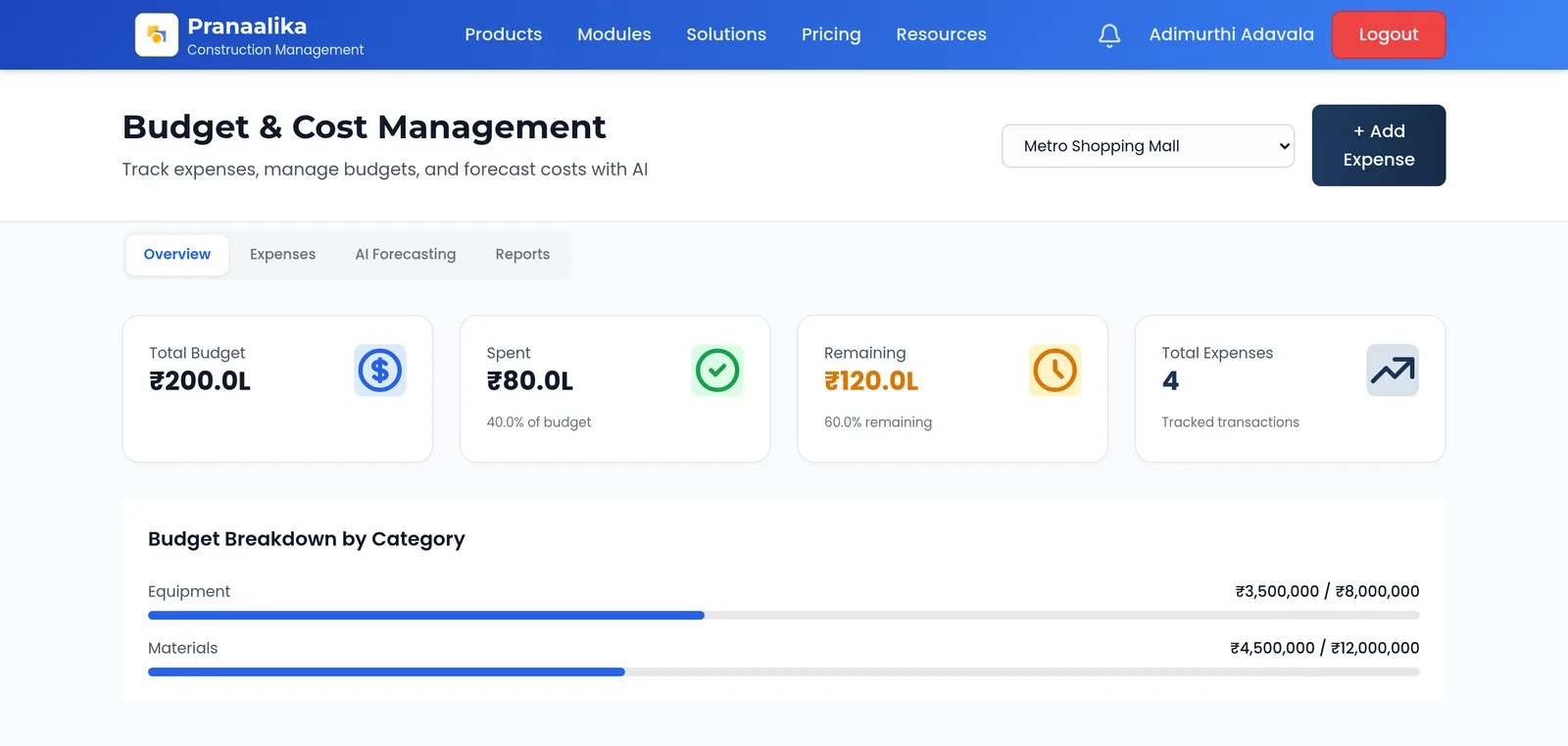Go to the Pricing page
The width and height of the screenshot is (1568, 746).
click(x=831, y=34)
